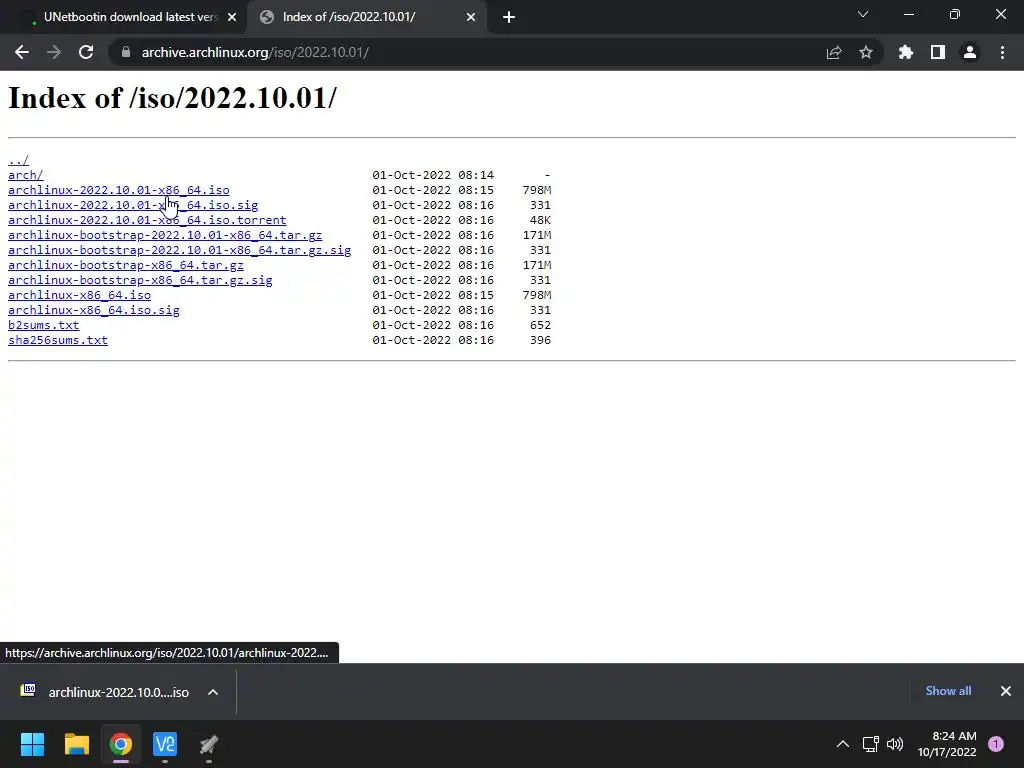Image resolution: width=1024 pixels, height=768 pixels.
Task: Open the clock and date flyout
Action: pyautogui.click(x=947, y=744)
